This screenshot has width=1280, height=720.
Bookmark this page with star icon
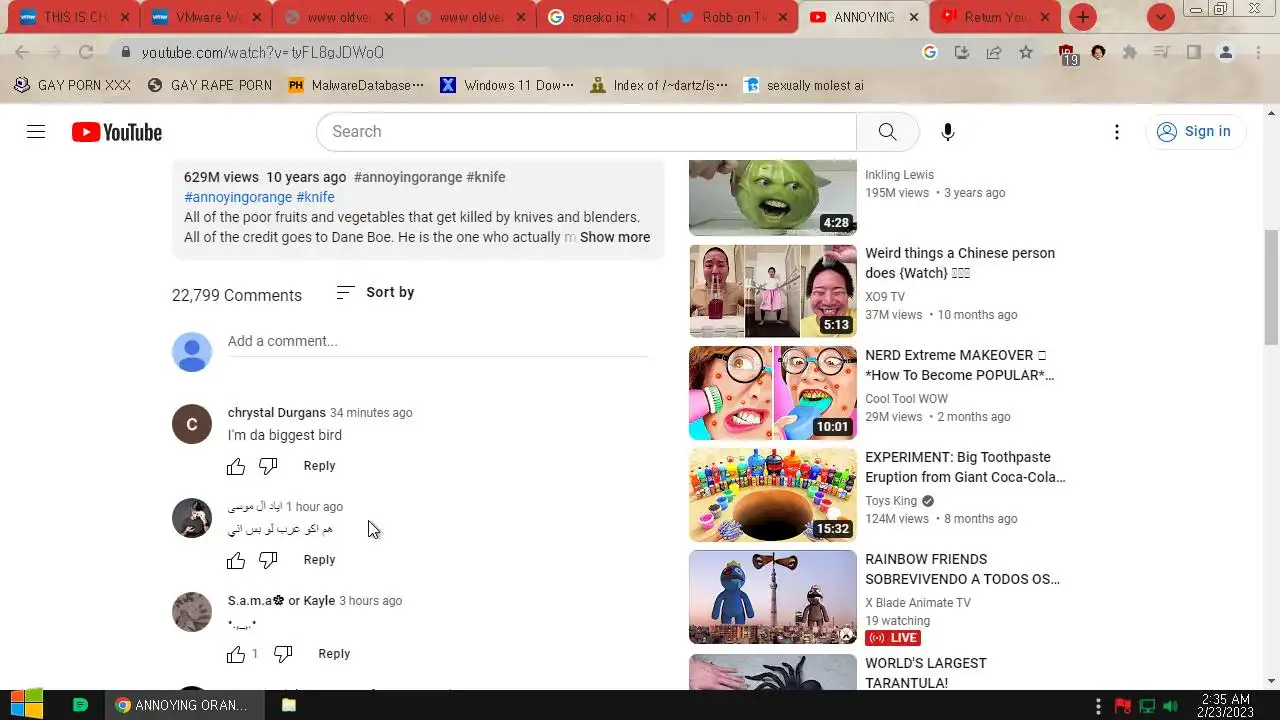point(1026,52)
